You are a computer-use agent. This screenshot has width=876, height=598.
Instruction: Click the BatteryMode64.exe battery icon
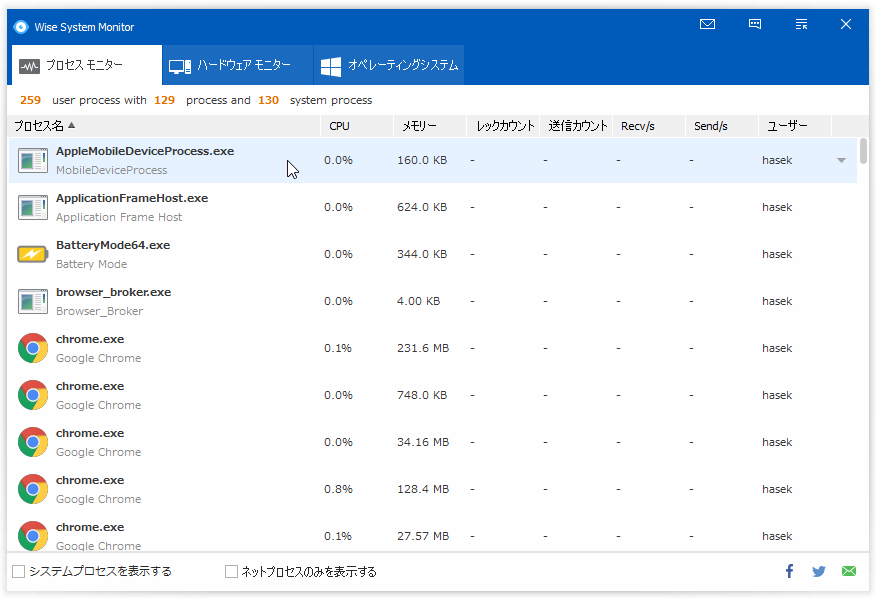tap(33, 254)
